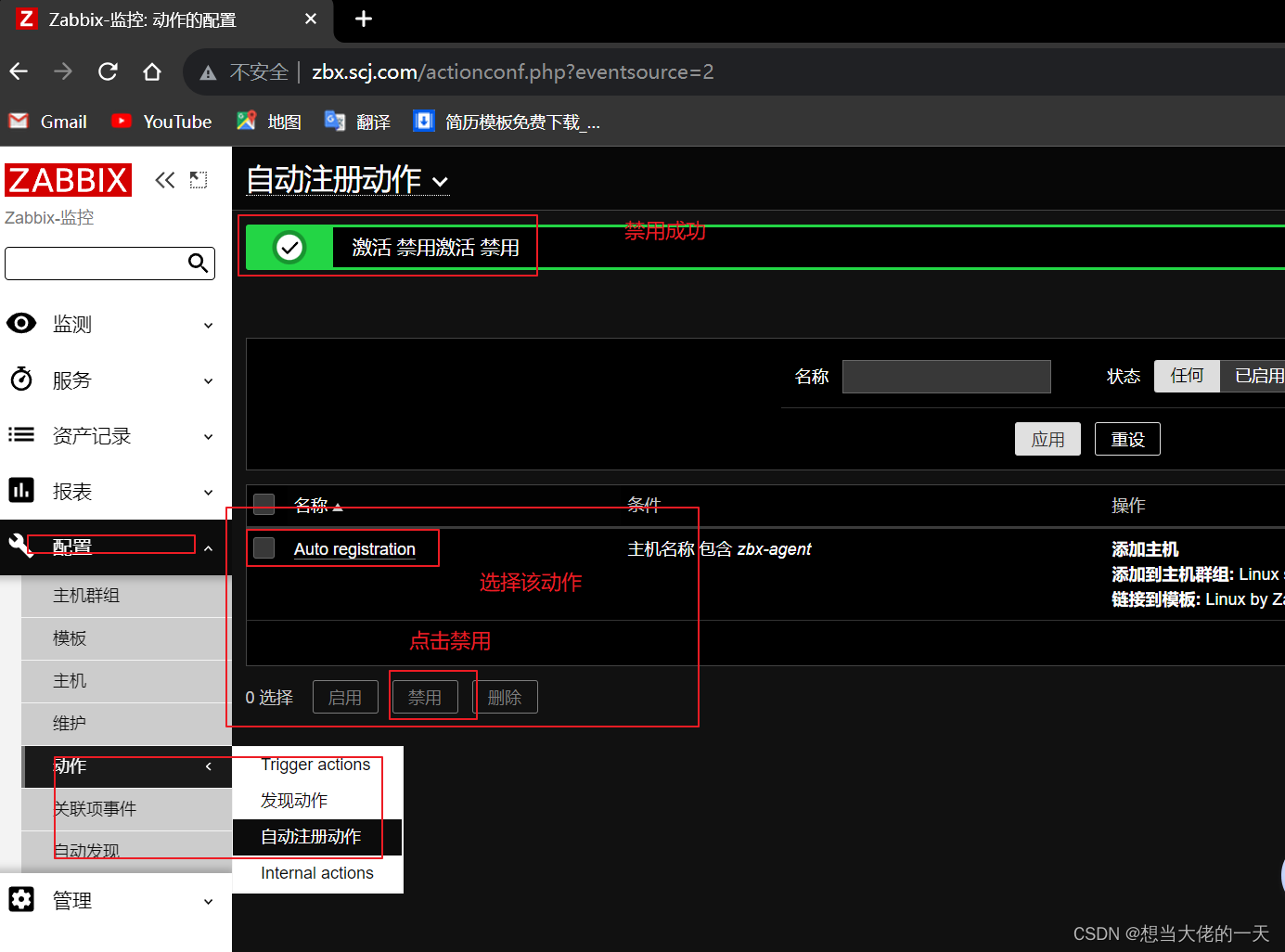Click the 配置 wrench icon

coord(21,546)
